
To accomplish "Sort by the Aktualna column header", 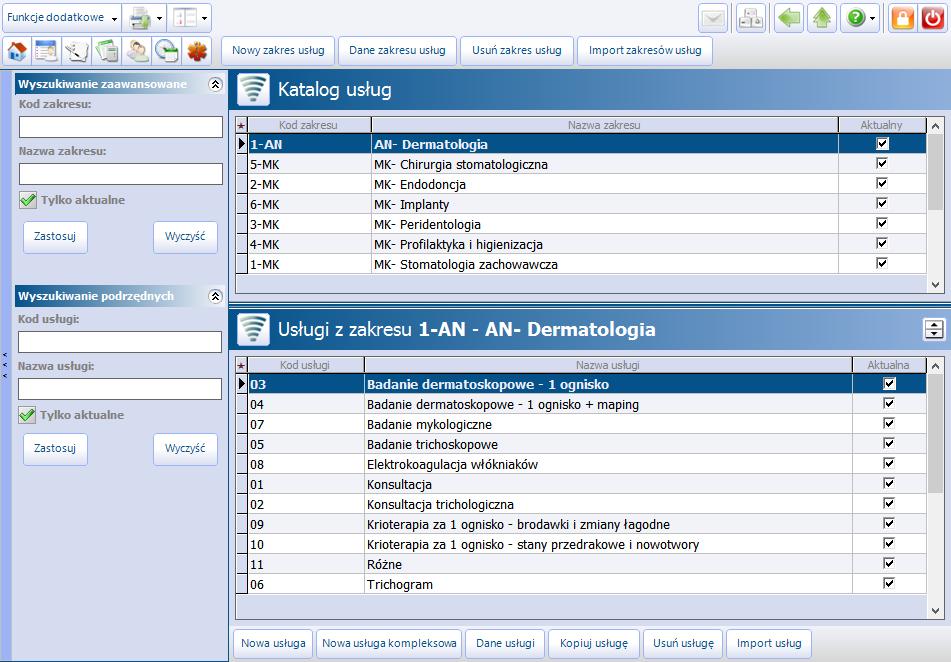I will 889,365.
